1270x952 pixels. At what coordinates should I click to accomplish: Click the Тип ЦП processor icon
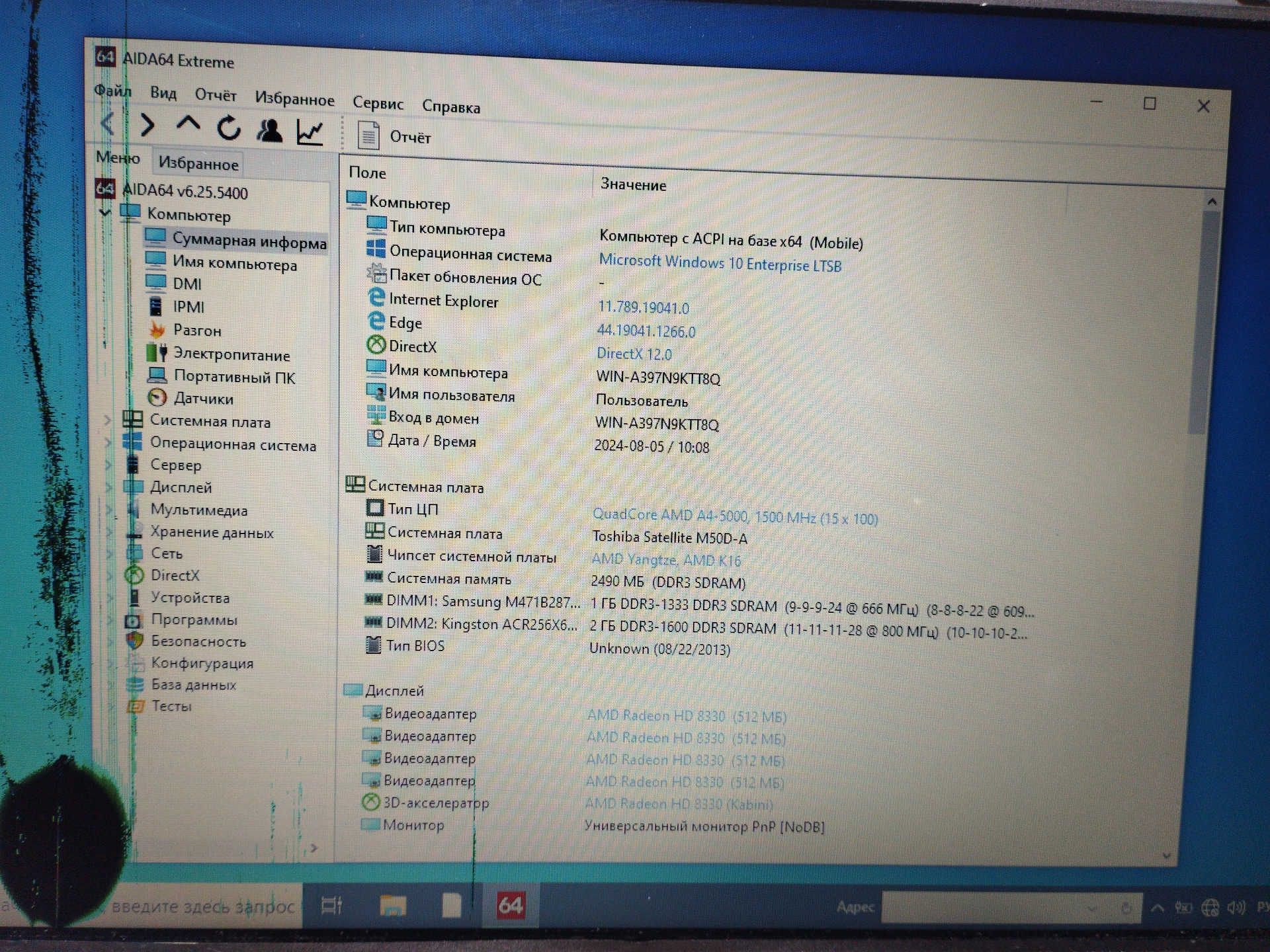pyautogui.click(x=374, y=508)
